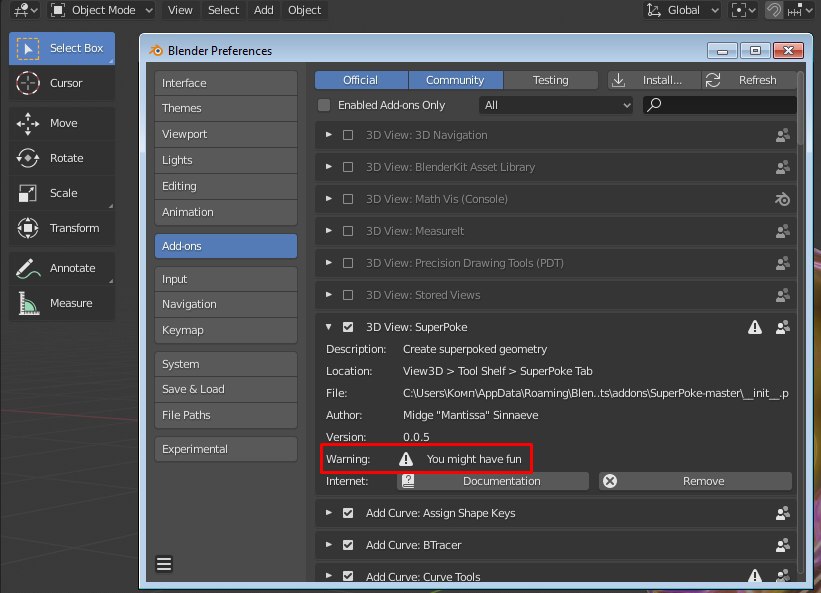Enable the Stored Views add-on checkbox
This screenshot has height=593, width=821.
348,295
